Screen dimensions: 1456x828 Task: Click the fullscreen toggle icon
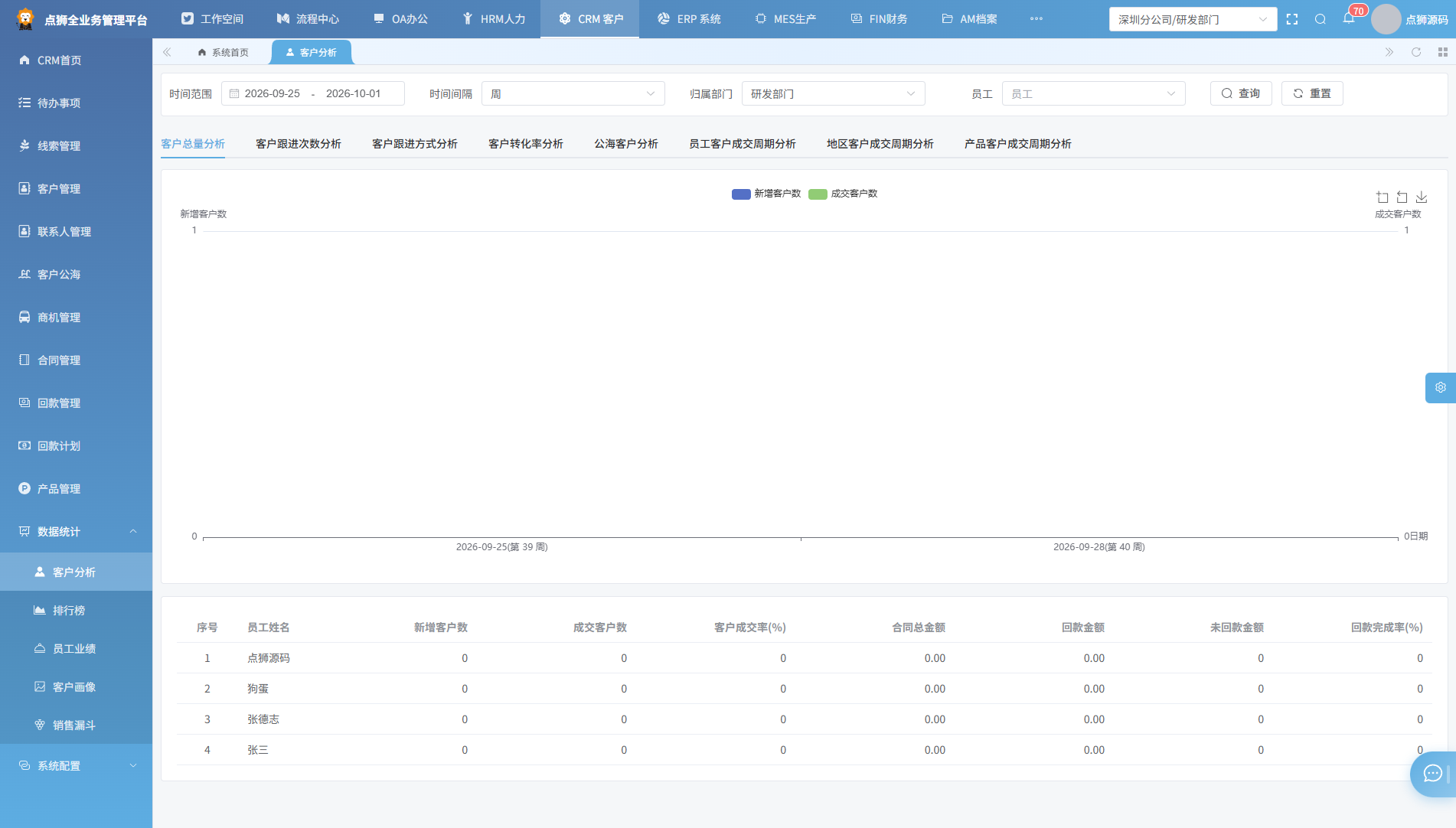tap(1292, 19)
